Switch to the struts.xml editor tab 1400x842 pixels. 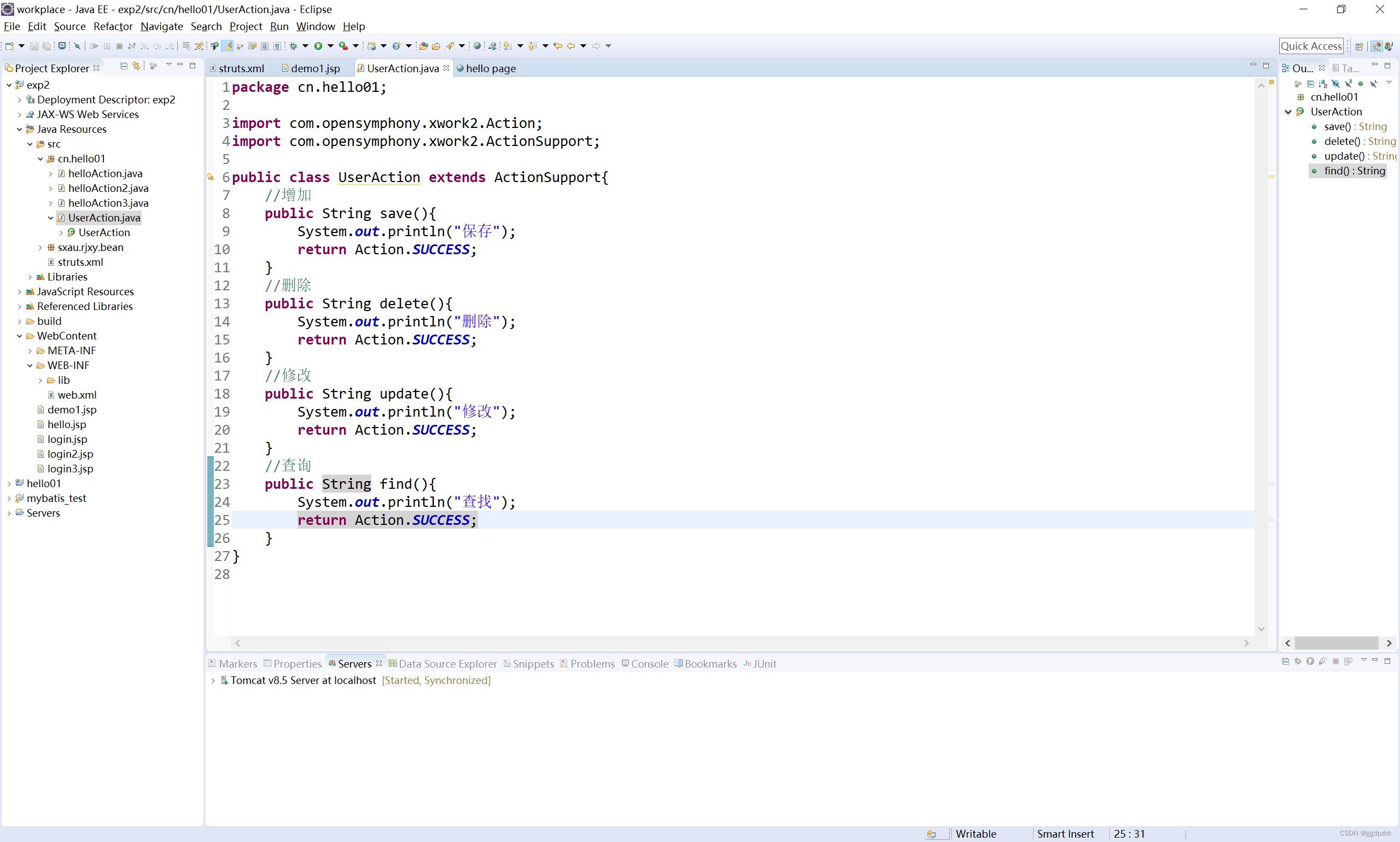pyautogui.click(x=237, y=68)
